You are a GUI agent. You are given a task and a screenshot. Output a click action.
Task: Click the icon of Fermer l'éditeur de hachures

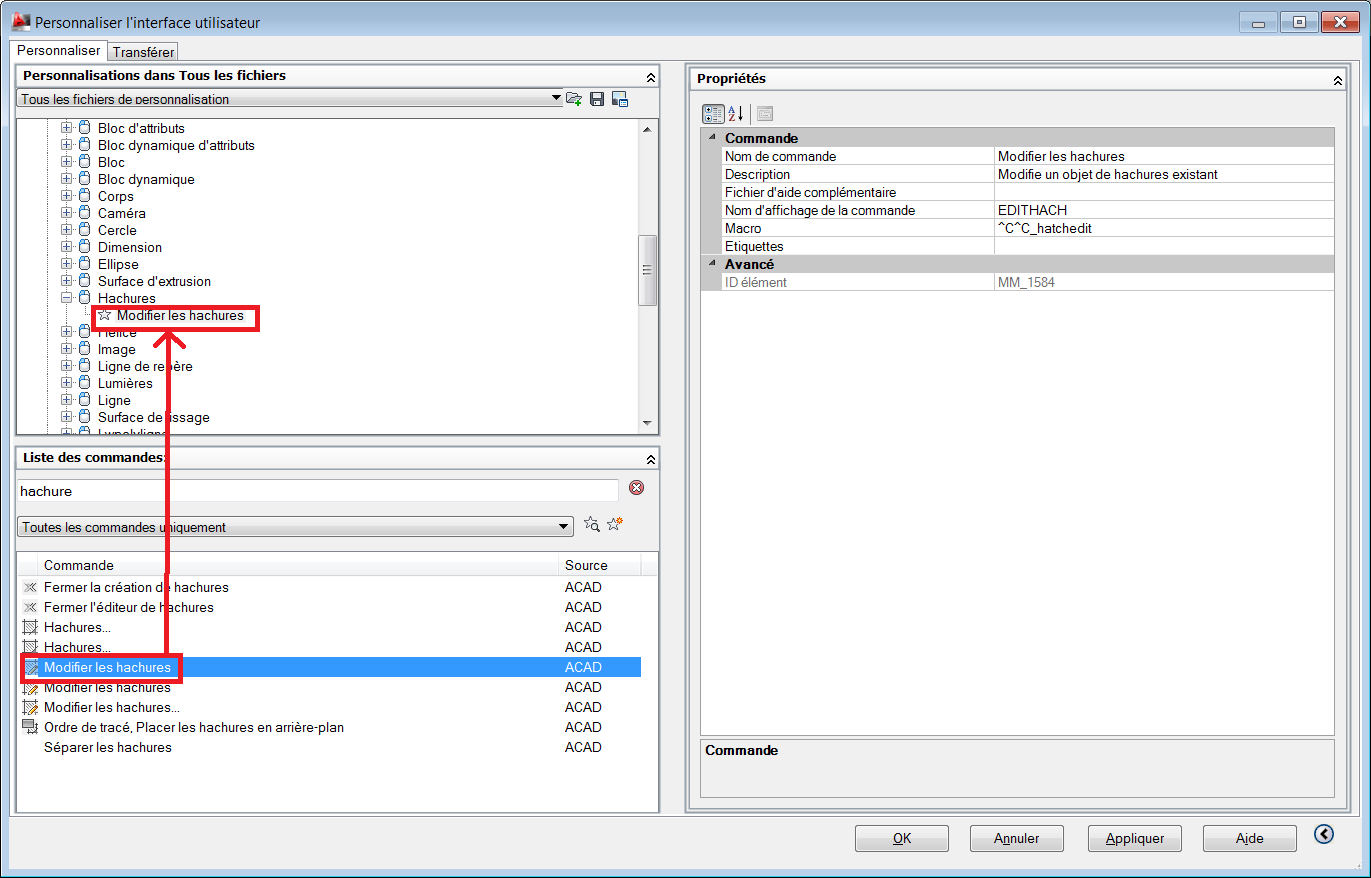tap(30, 607)
